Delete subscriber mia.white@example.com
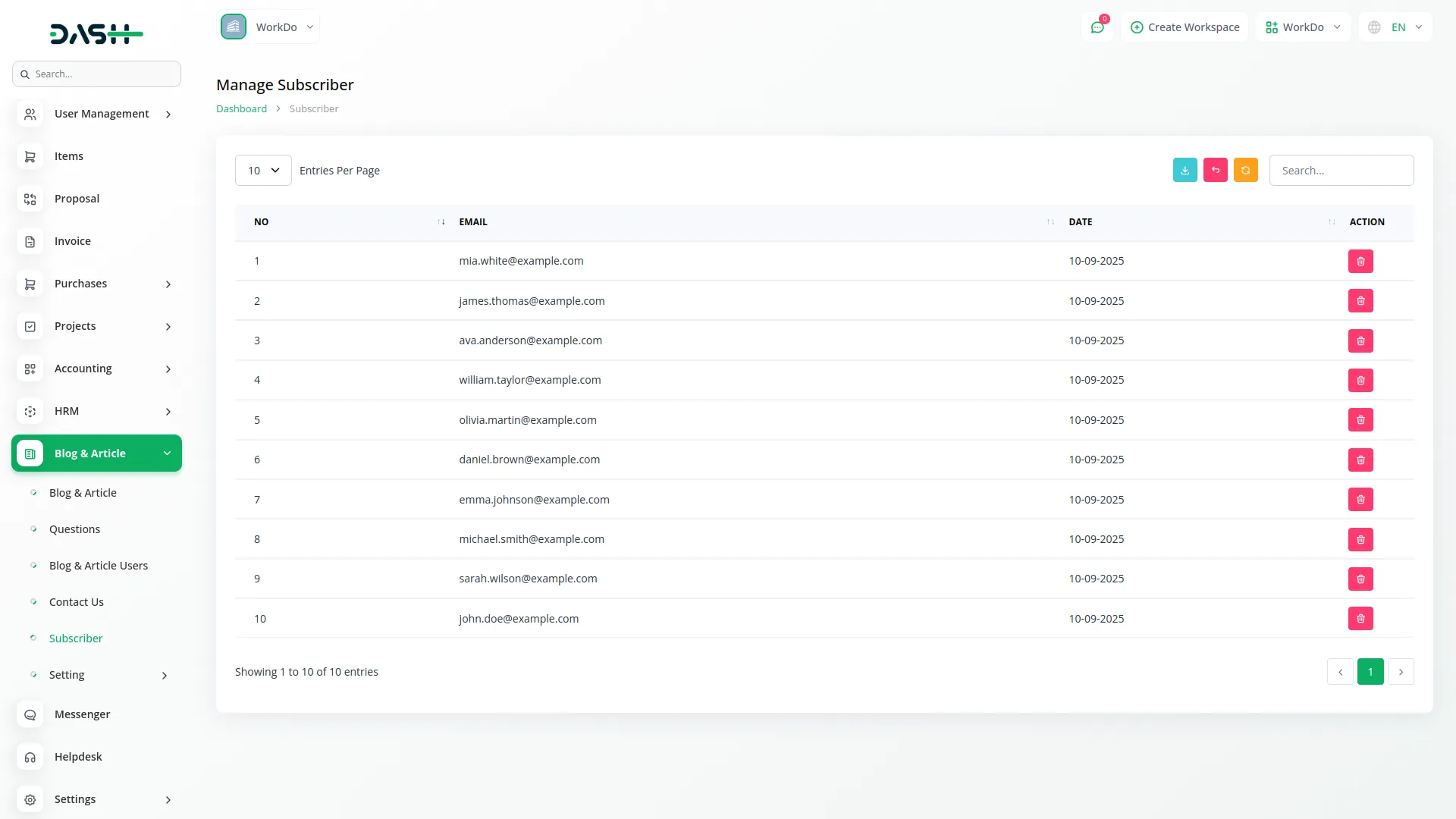This screenshot has height=819, width=1456. click(1360, 261)
